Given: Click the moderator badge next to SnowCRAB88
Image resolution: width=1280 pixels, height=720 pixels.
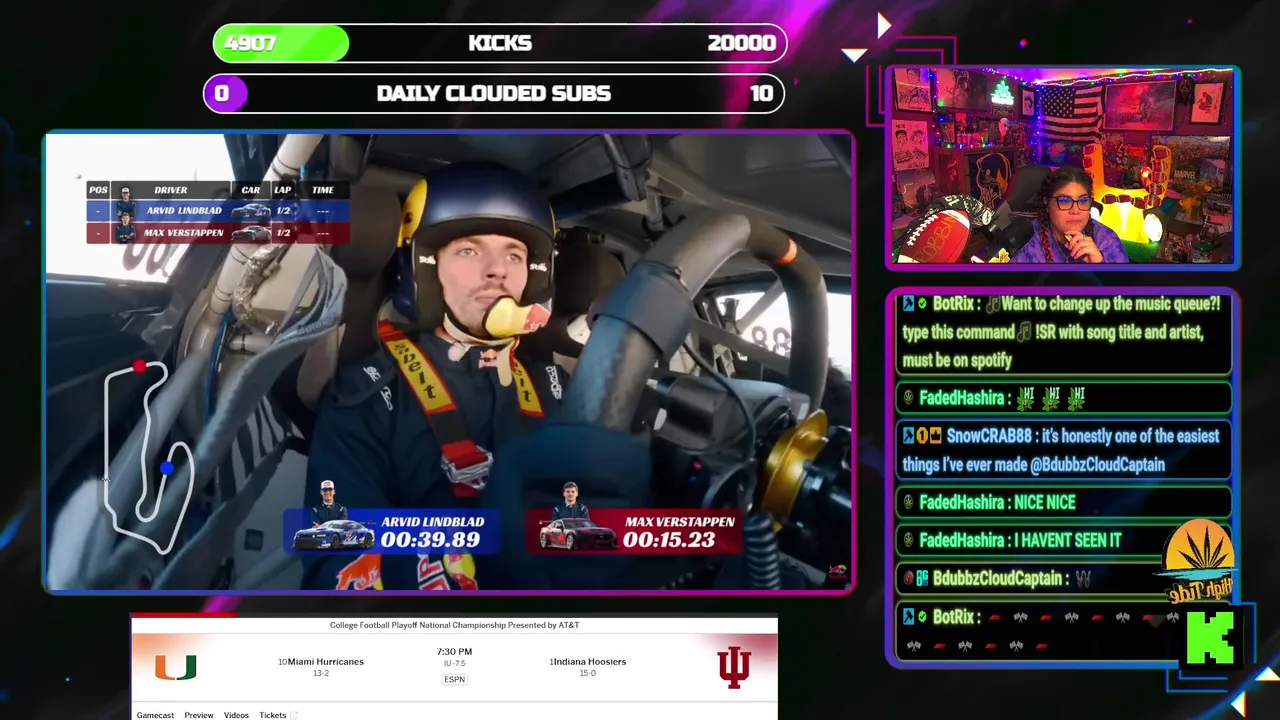Looking at the screenshot, I should pyautogui.click(x=908, y=436).
